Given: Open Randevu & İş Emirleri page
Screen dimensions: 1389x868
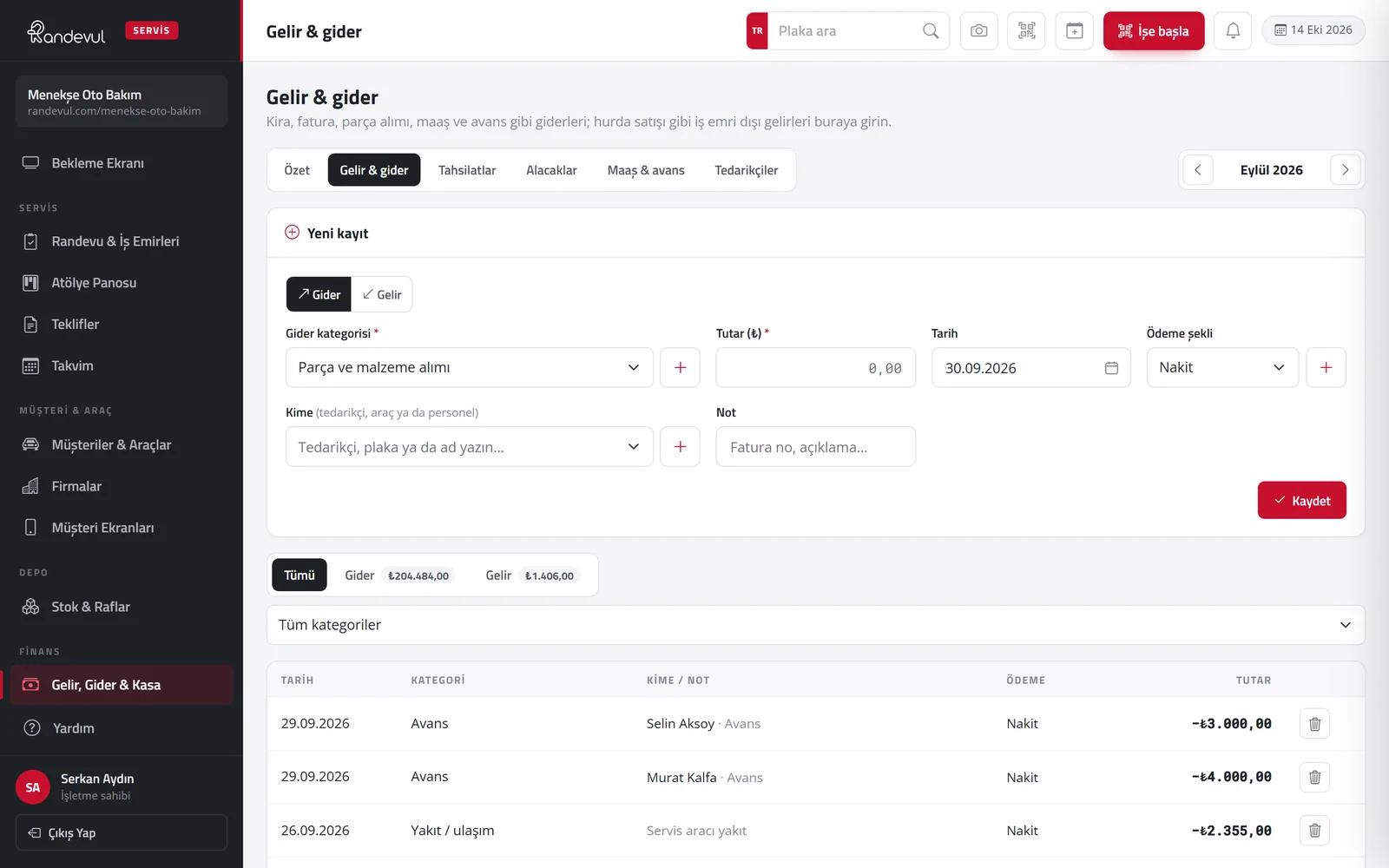Looking at the screenshot, I should (122, 241).
